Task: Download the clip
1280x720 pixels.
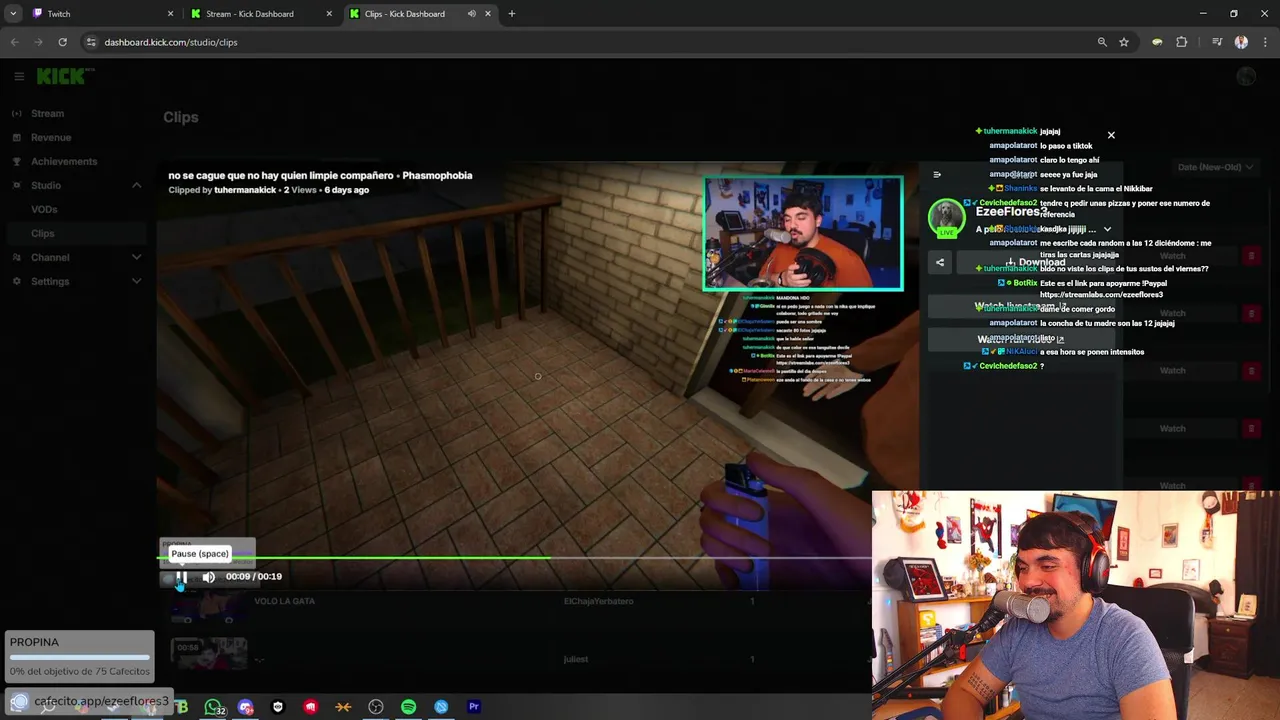Action: (x=1036, y=262)
